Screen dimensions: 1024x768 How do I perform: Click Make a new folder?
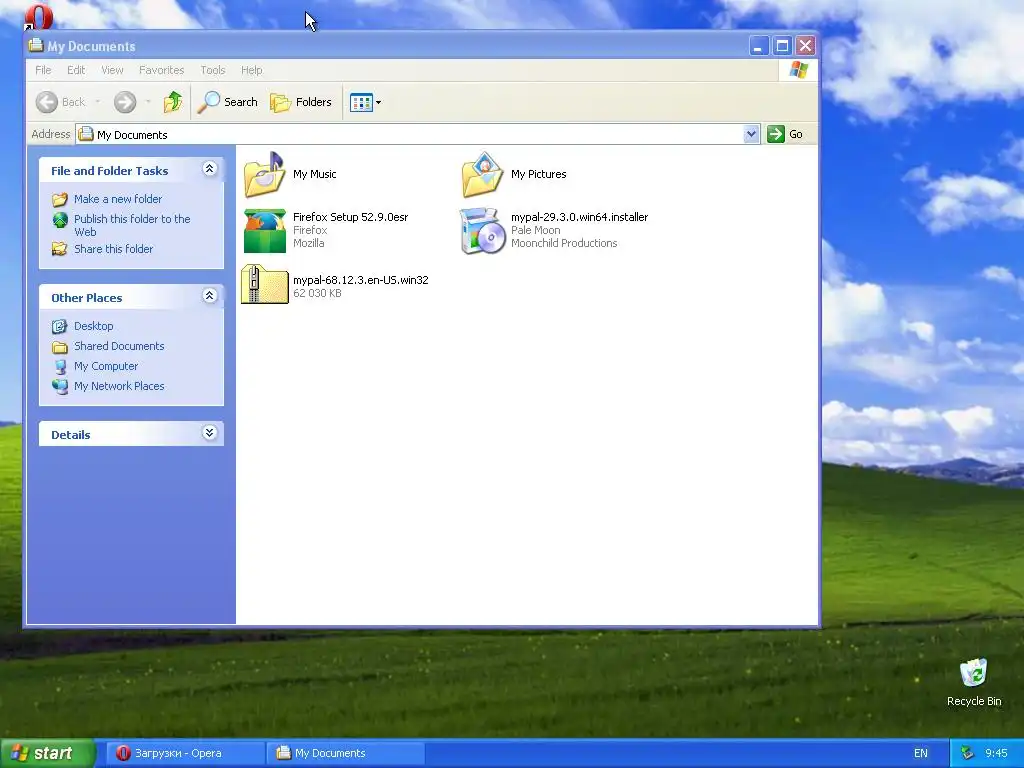[118, 199]
